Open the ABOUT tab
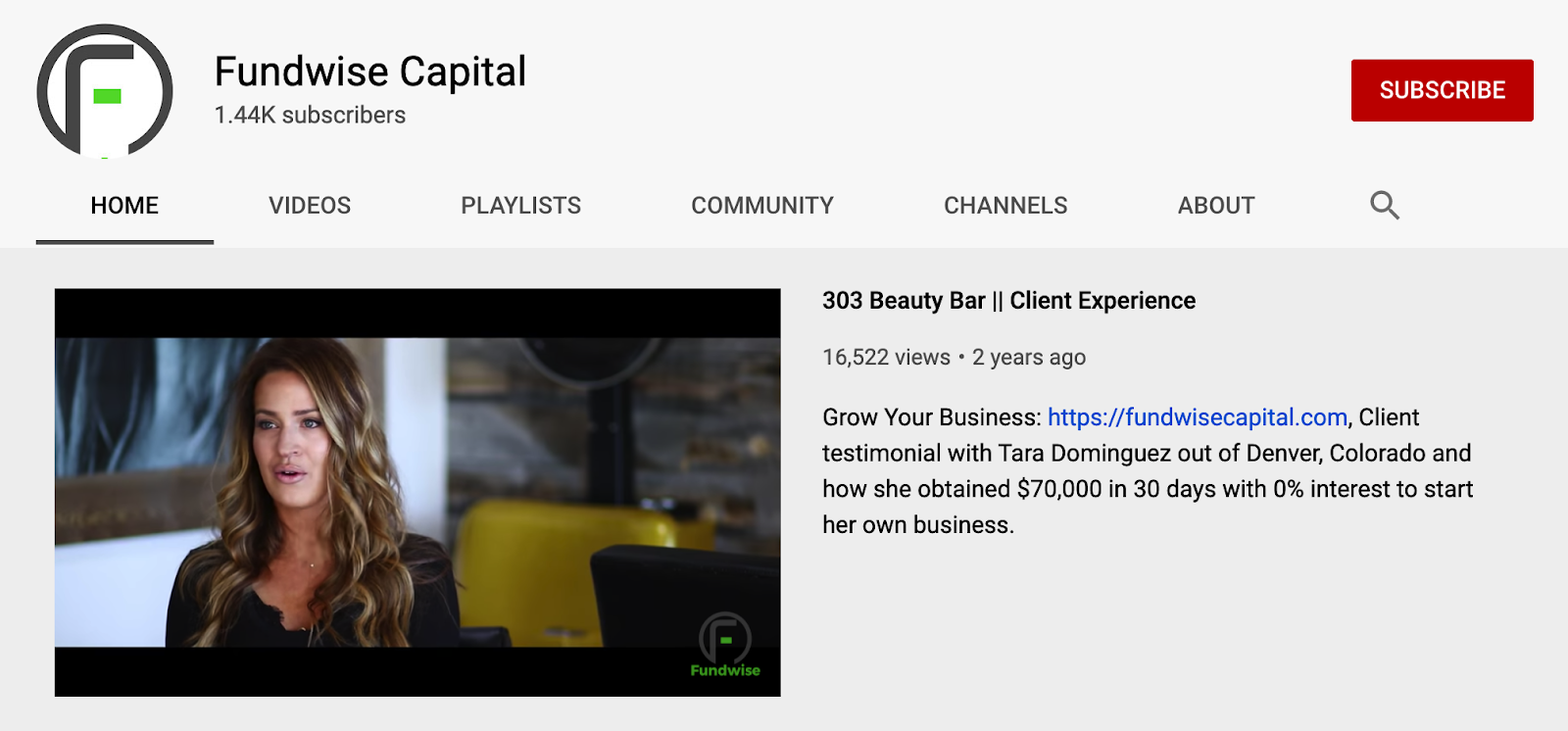 tap(1216, 206)
